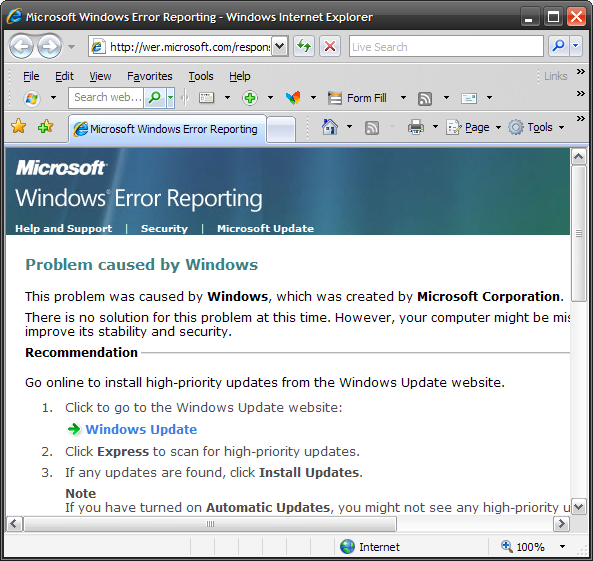This screenshot has height=561, width=593.
Task: Follow the Windows Update link
Action: pos(141,429)
